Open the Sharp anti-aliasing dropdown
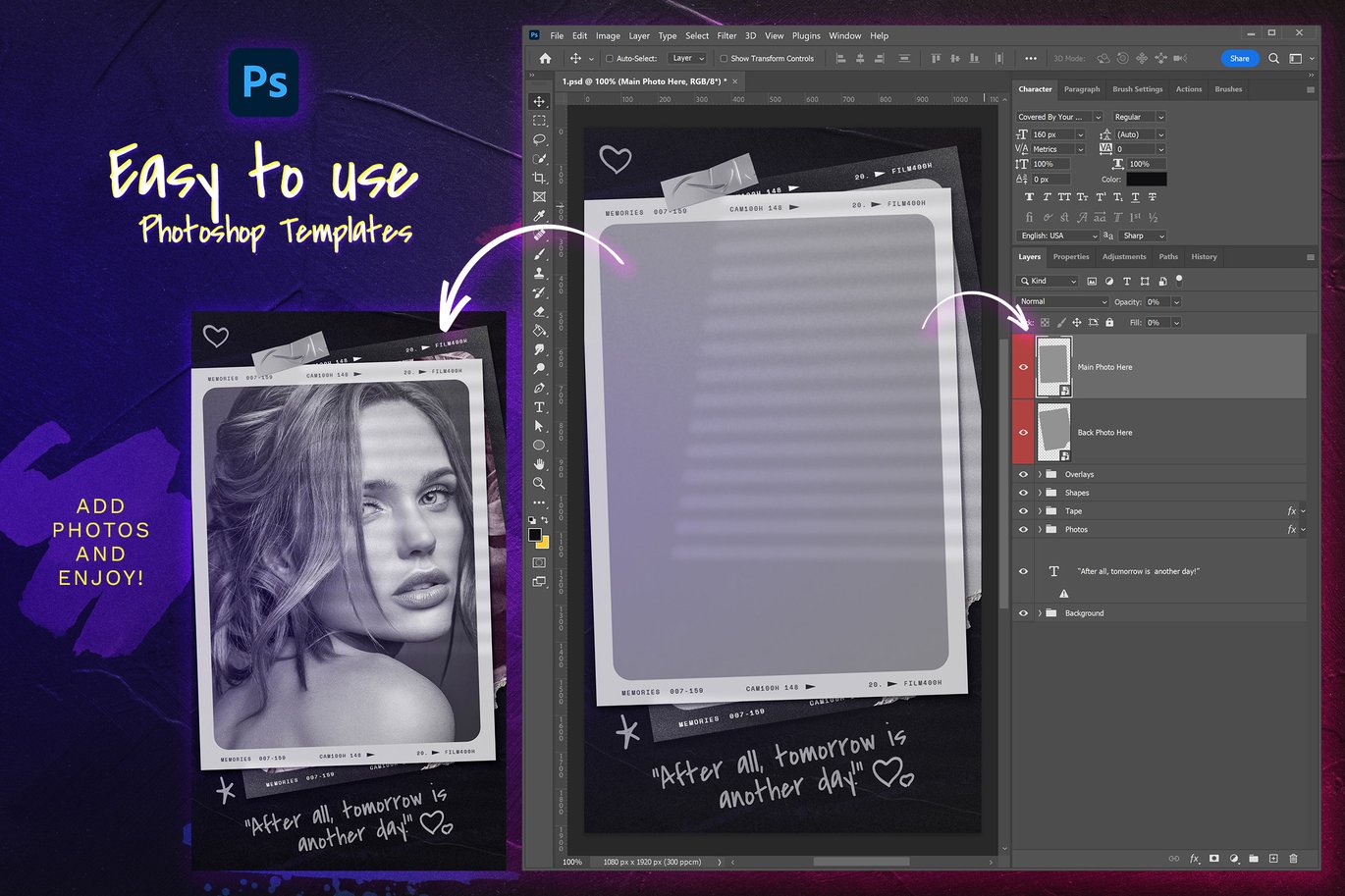The image size is (1345, 896). 1143,236
